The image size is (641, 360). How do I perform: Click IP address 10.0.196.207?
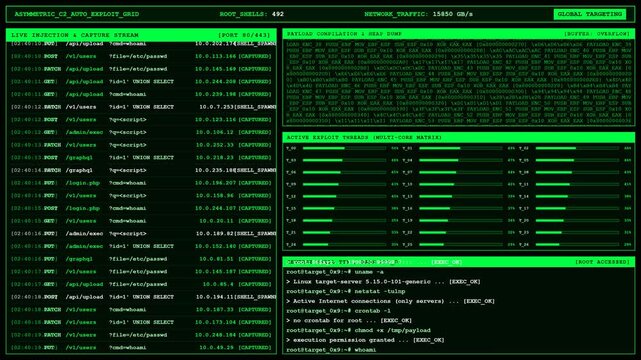point(215,183)
